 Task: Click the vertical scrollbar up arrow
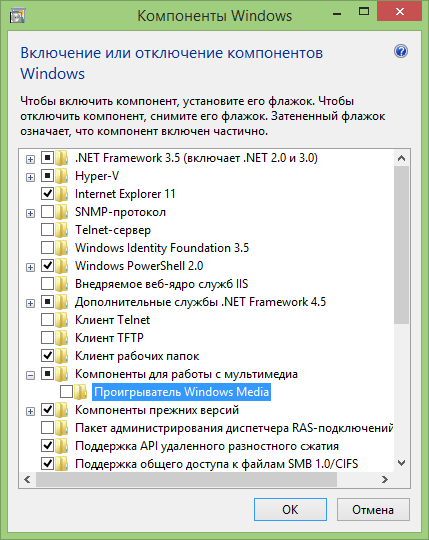click(401, 158)
